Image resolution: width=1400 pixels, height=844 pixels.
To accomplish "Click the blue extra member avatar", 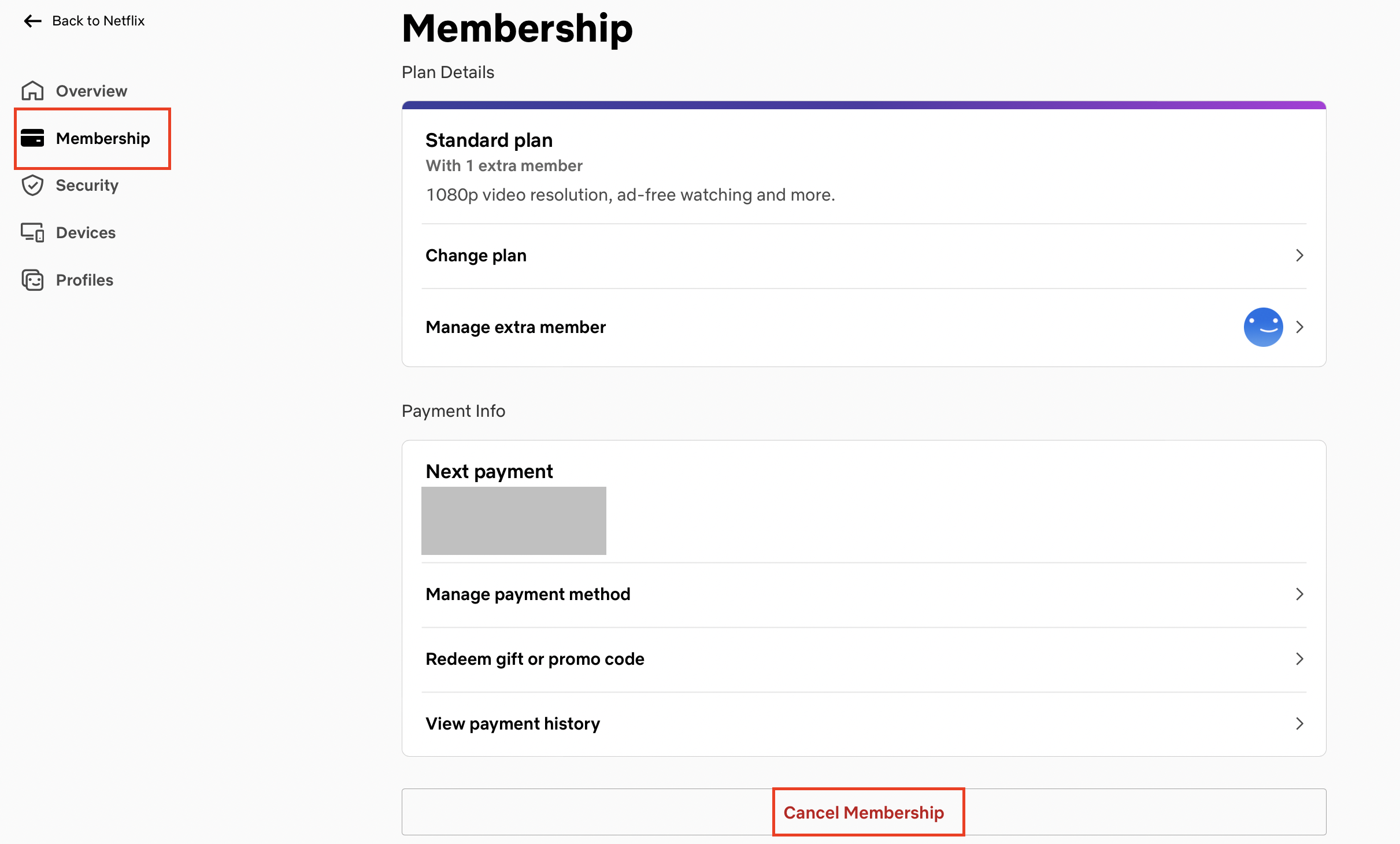I will (x=1263, y=327).
